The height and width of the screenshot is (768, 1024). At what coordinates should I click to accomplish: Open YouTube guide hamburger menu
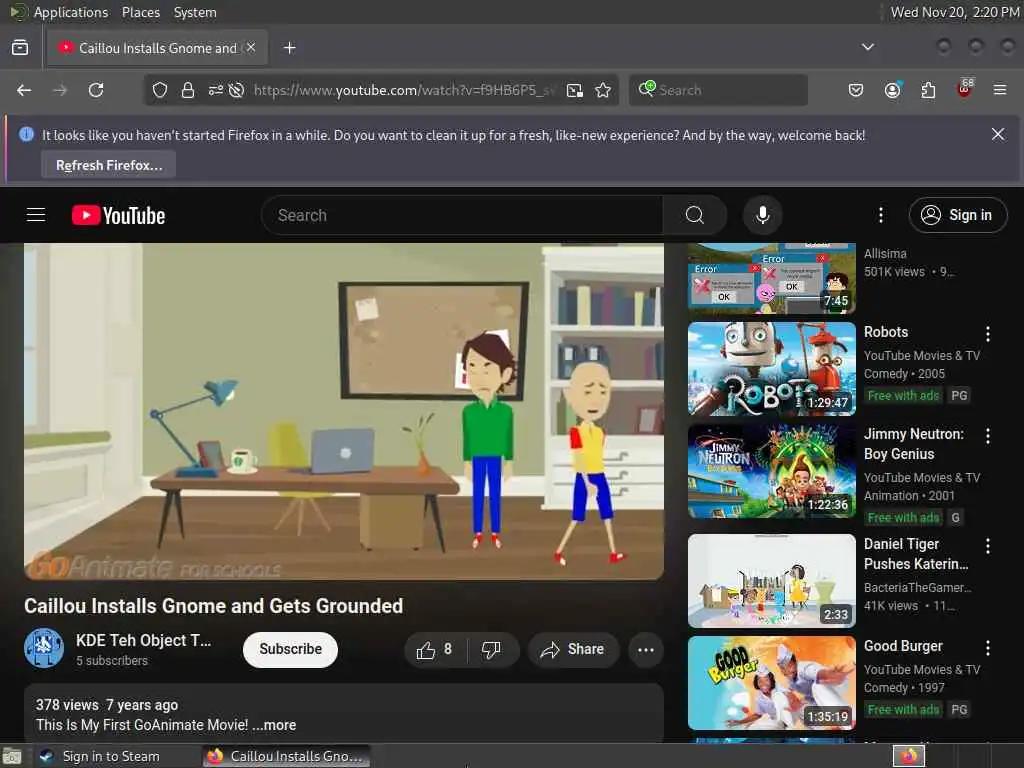click(36, 215)
